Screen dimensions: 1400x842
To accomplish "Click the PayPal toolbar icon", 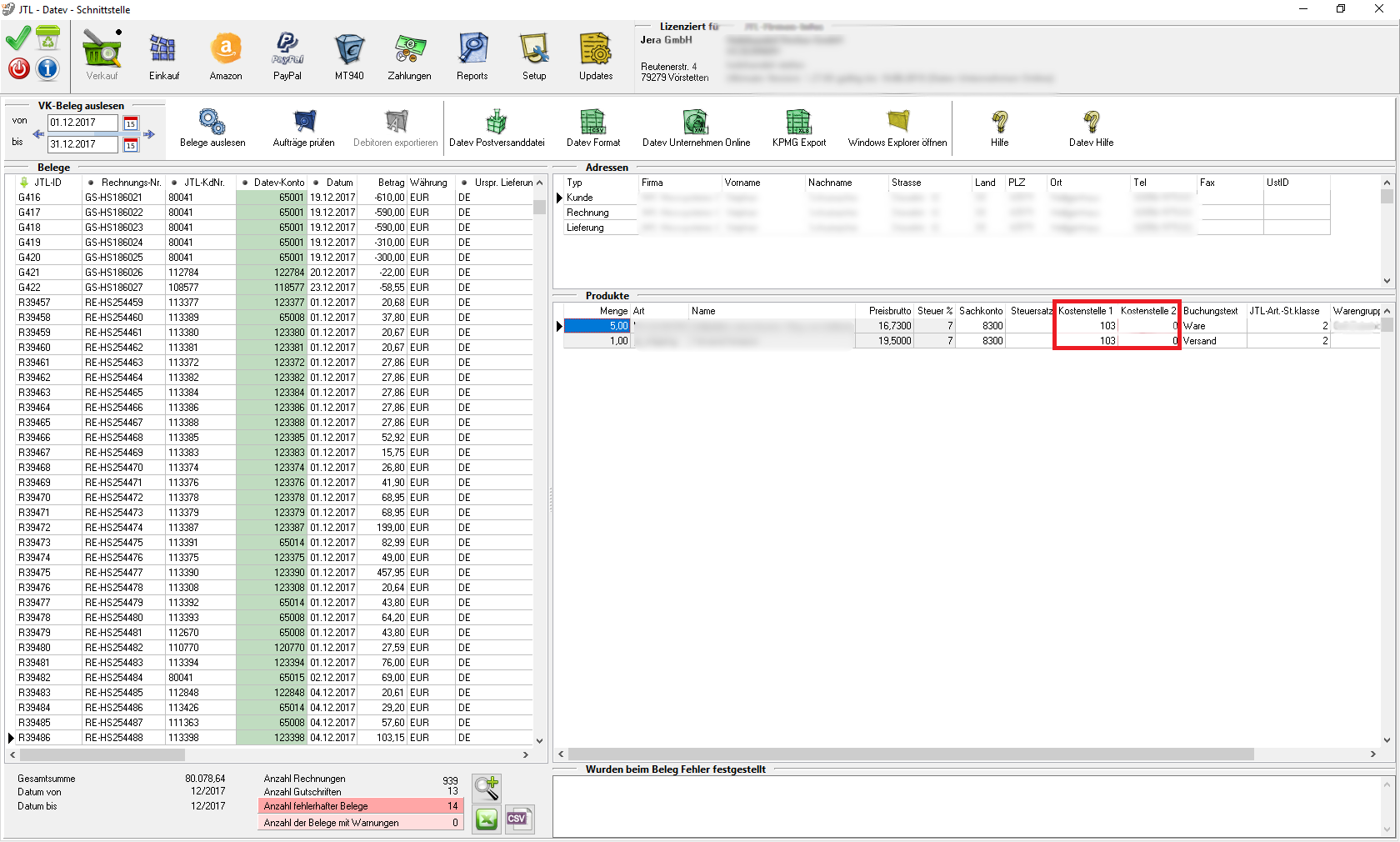I will 287,57.
